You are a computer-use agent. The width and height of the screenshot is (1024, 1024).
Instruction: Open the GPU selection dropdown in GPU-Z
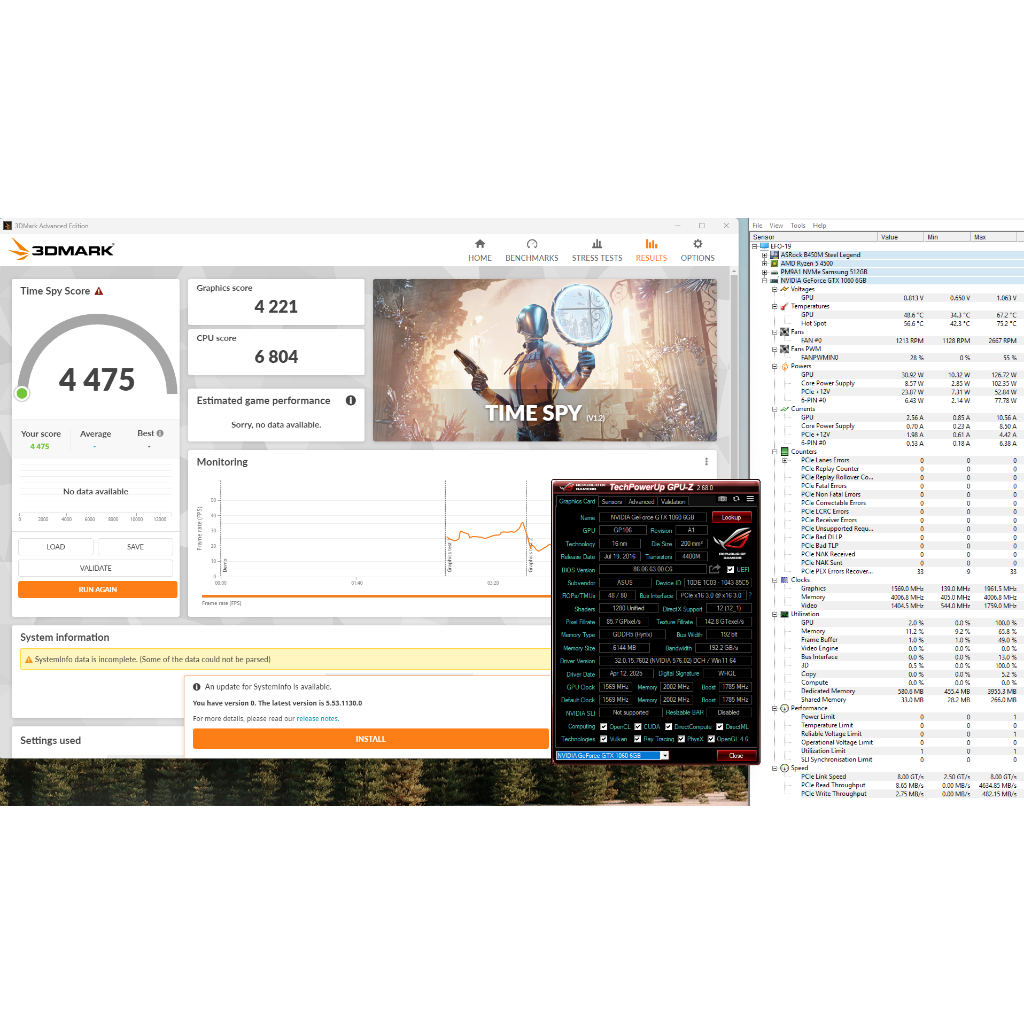(663, 755)
